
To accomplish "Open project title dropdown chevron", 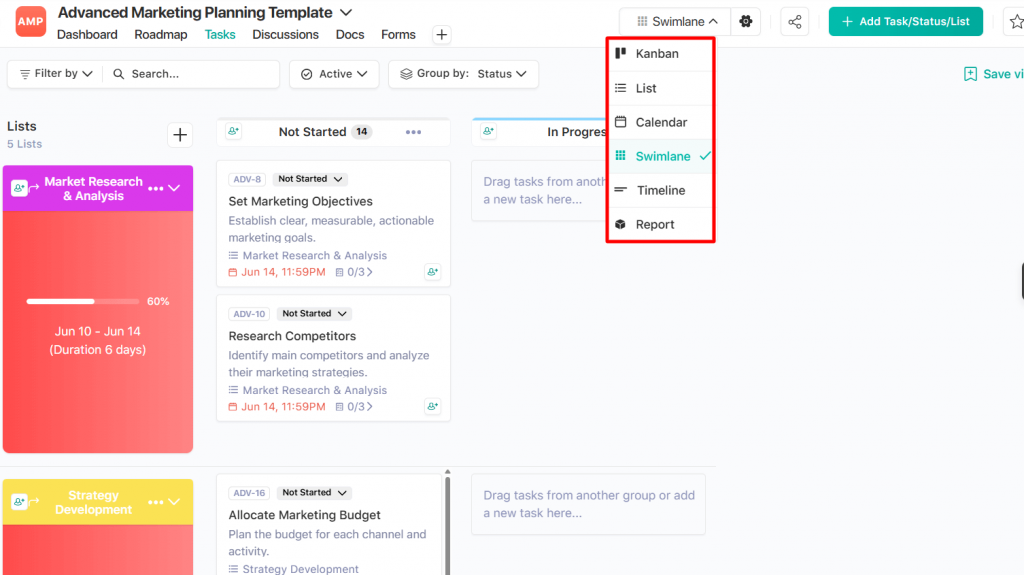I will point(346,12).
